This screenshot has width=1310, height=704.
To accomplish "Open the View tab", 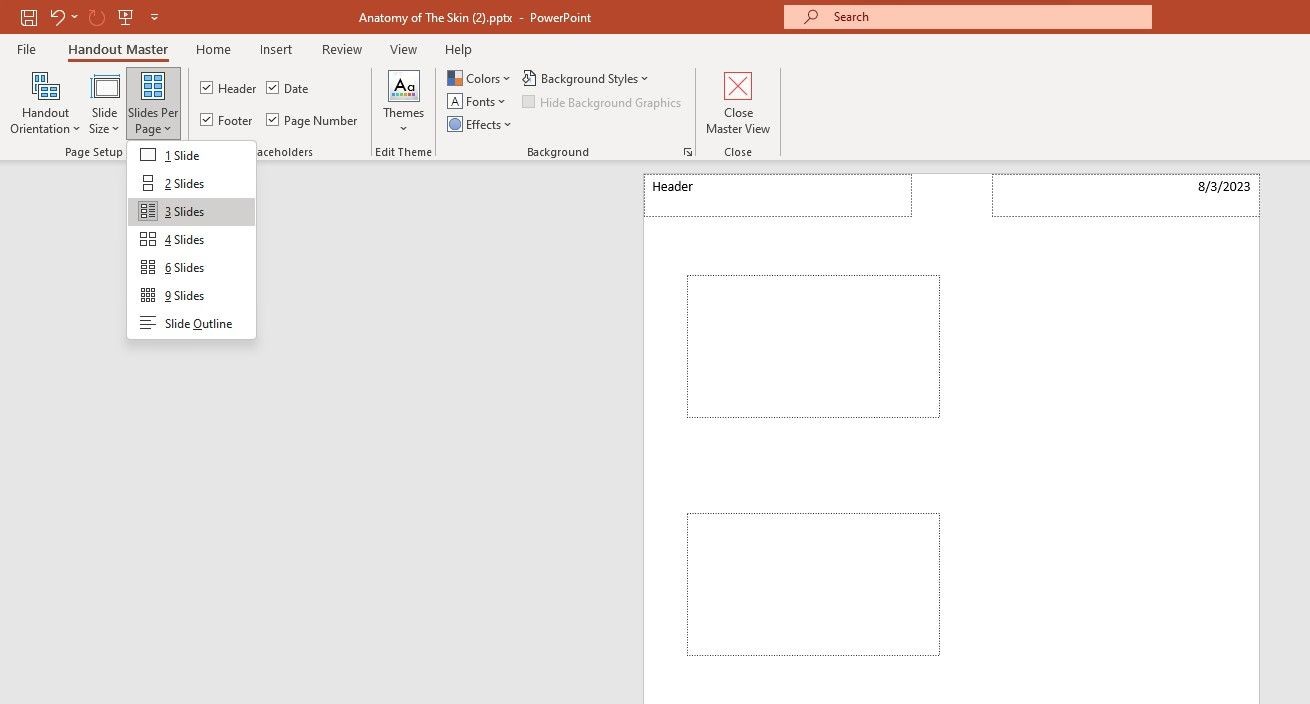I will click(403, 49).
